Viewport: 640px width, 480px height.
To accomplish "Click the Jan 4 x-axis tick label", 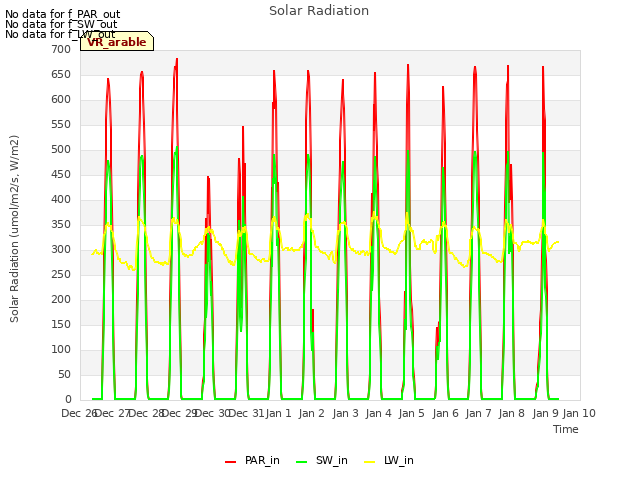I will [378, 413].
